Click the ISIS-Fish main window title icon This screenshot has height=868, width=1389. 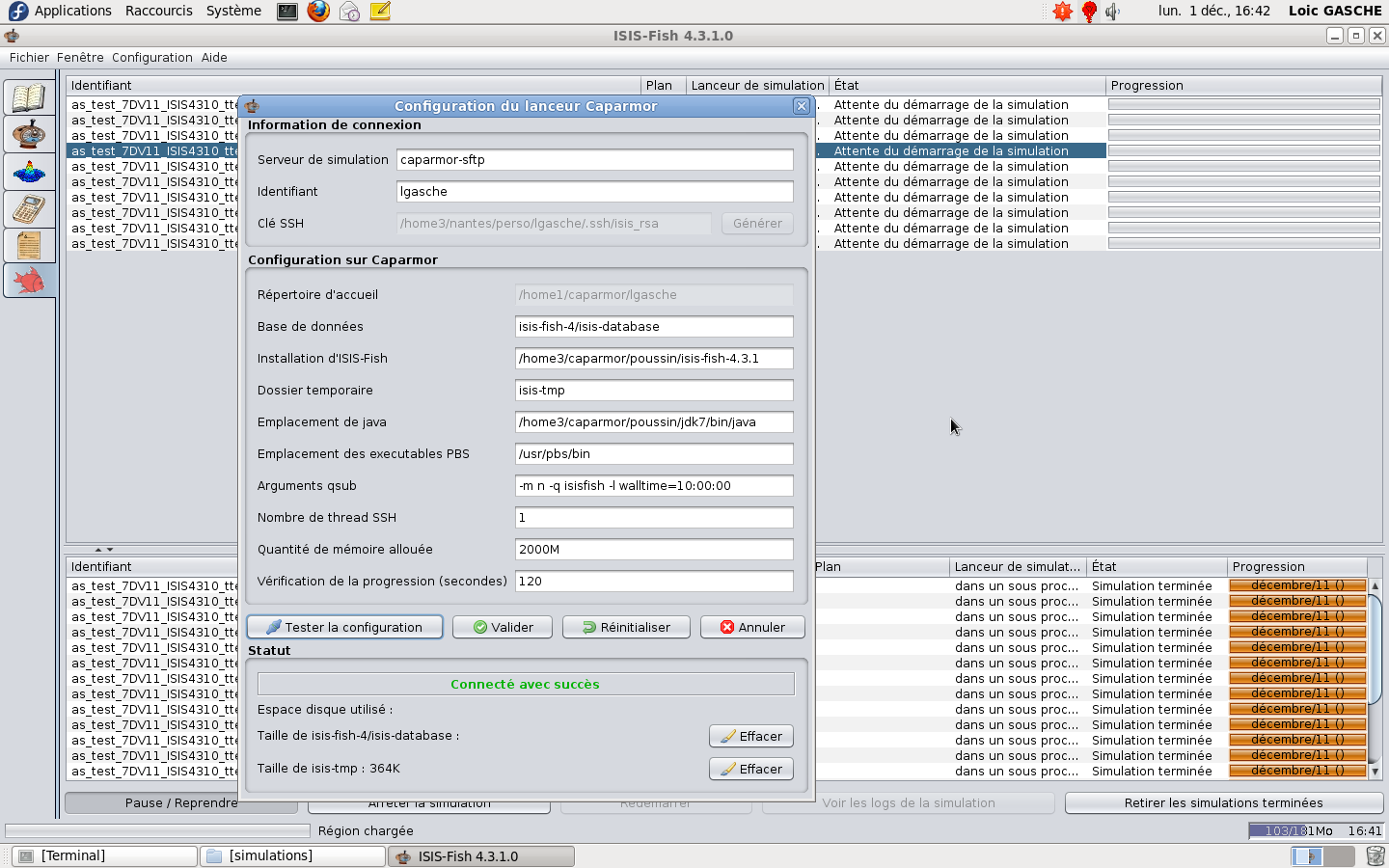(12, 36)
